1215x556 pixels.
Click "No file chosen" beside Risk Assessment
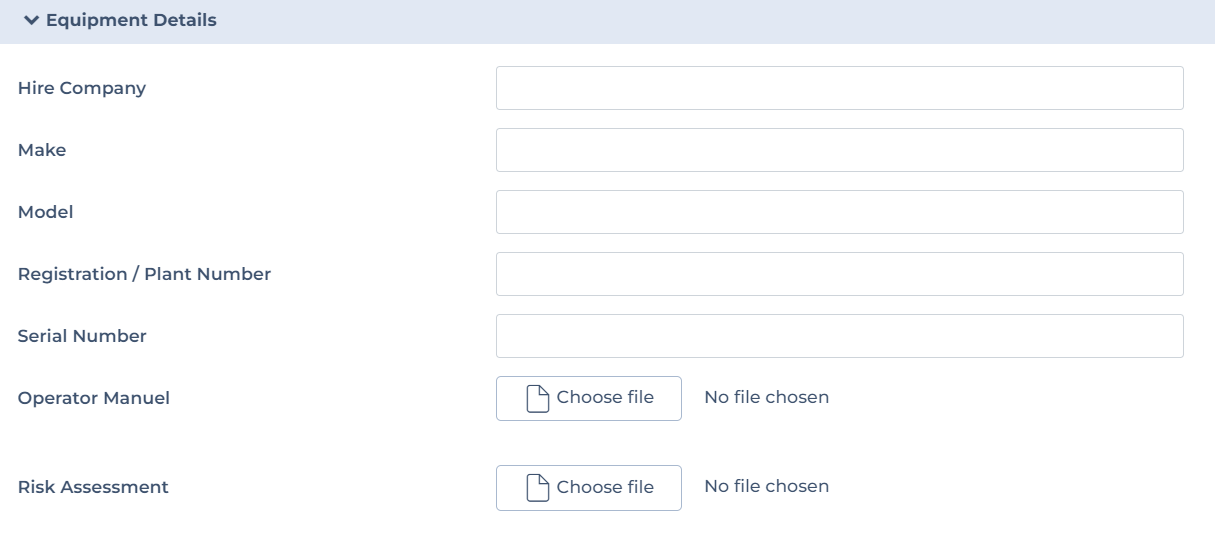(767, 486)
